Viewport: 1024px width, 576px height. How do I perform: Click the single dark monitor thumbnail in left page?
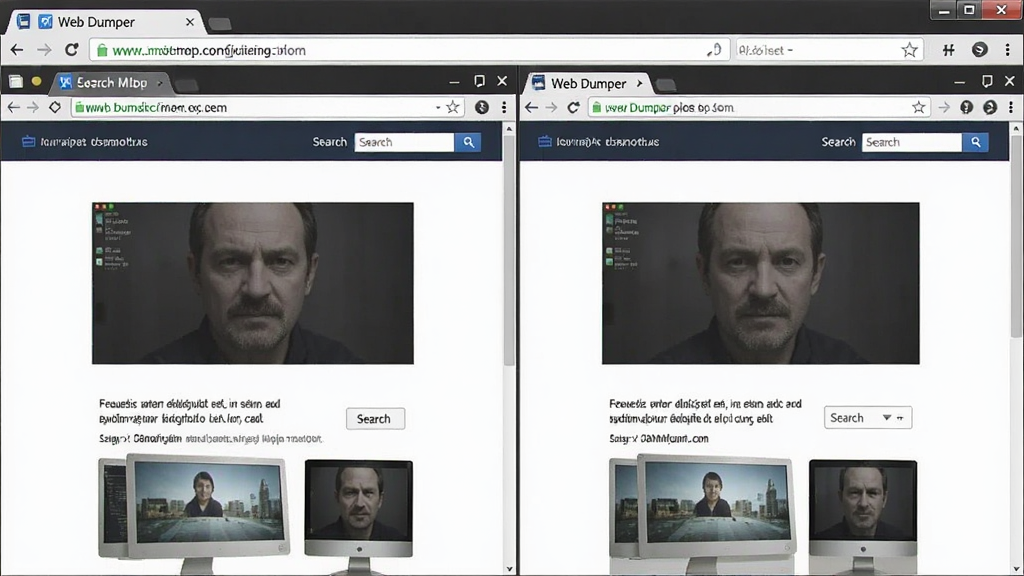(x=359, y=515)
